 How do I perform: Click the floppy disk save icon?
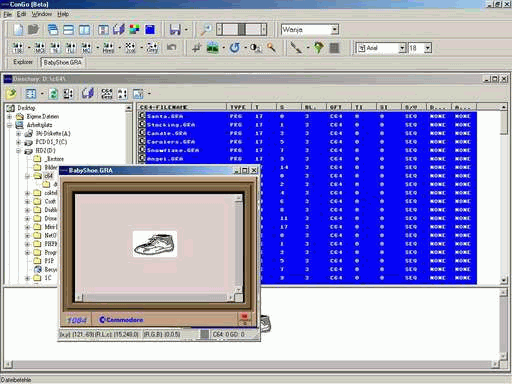[175, 30]
